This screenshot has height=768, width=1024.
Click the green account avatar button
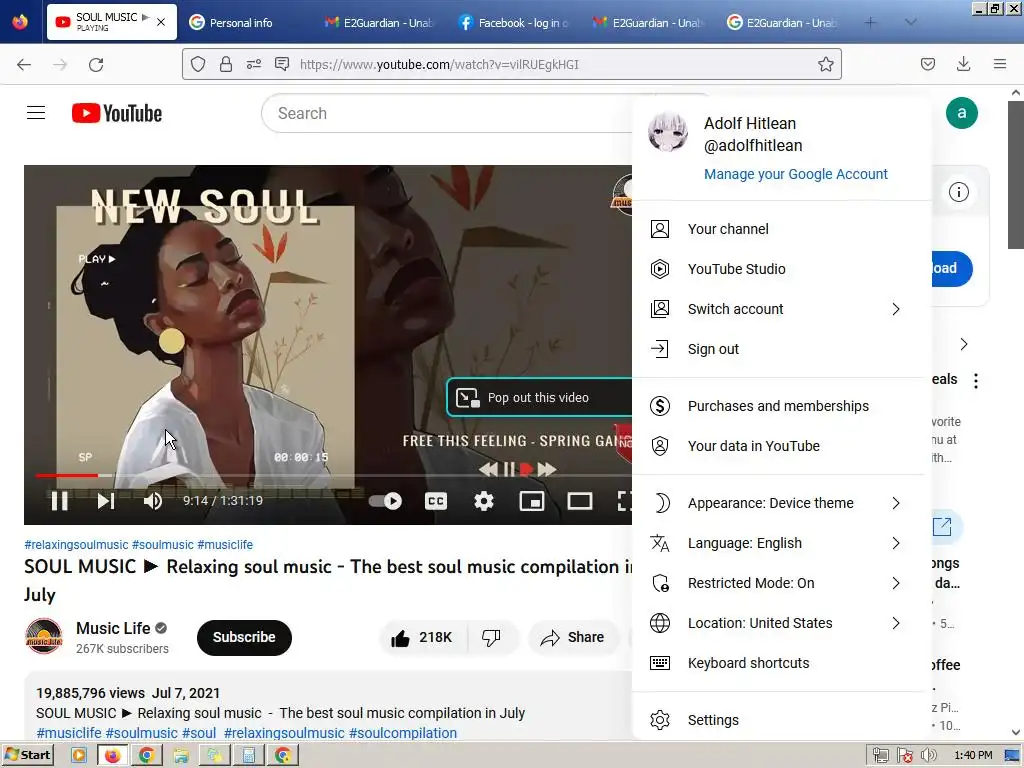pyautogui.click(x=961, y=113)
